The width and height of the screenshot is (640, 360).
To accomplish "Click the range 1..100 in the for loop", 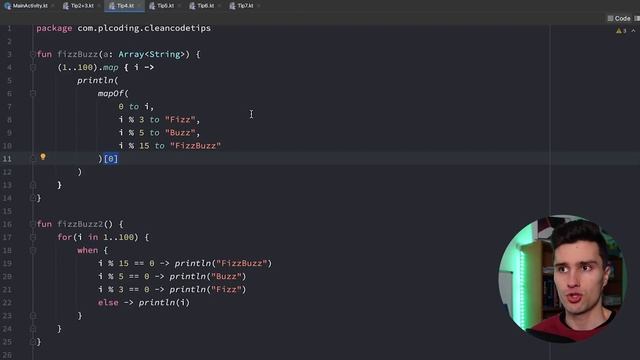I will tap(118, 237).
